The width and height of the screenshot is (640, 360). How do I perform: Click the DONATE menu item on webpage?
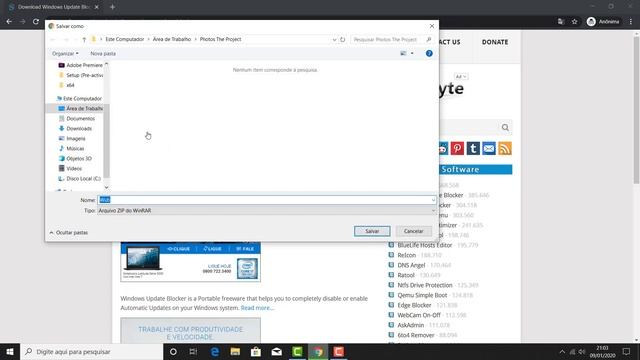coord(495,42)
